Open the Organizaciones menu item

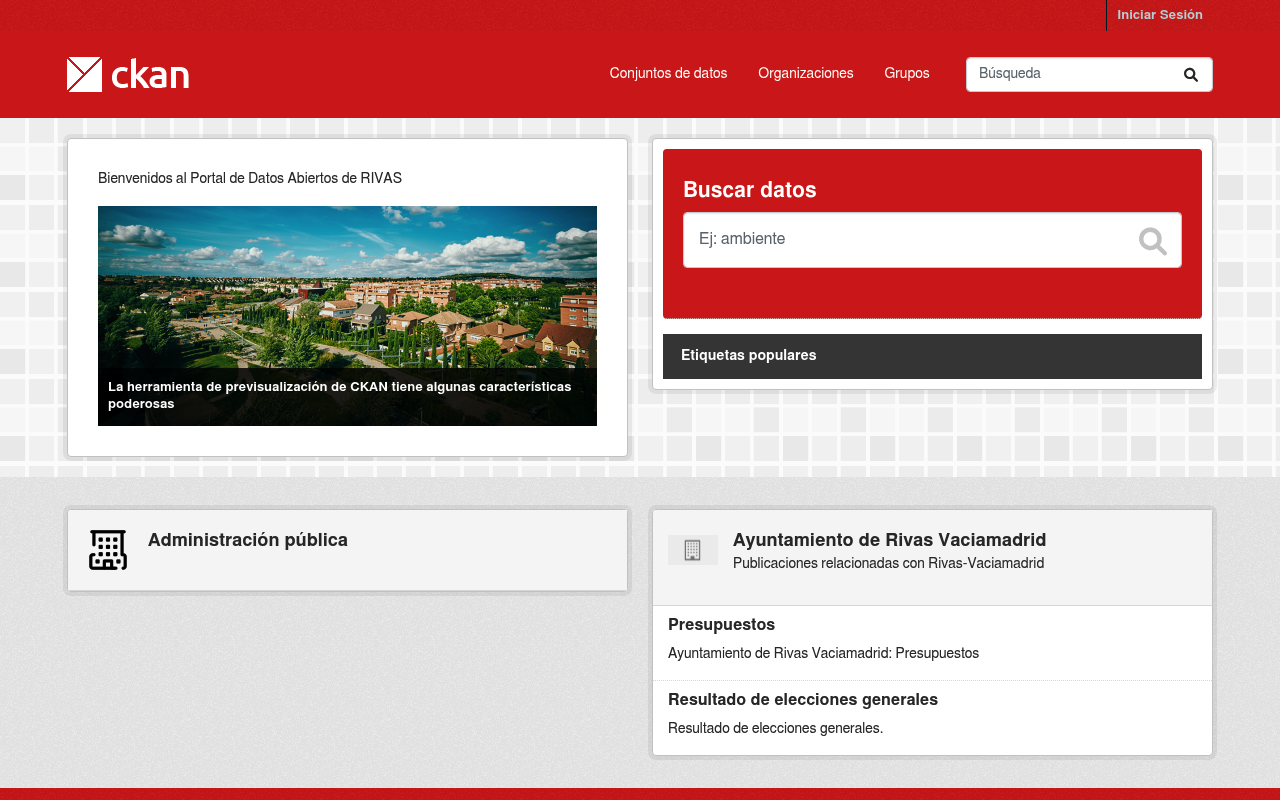click(806, 74)
